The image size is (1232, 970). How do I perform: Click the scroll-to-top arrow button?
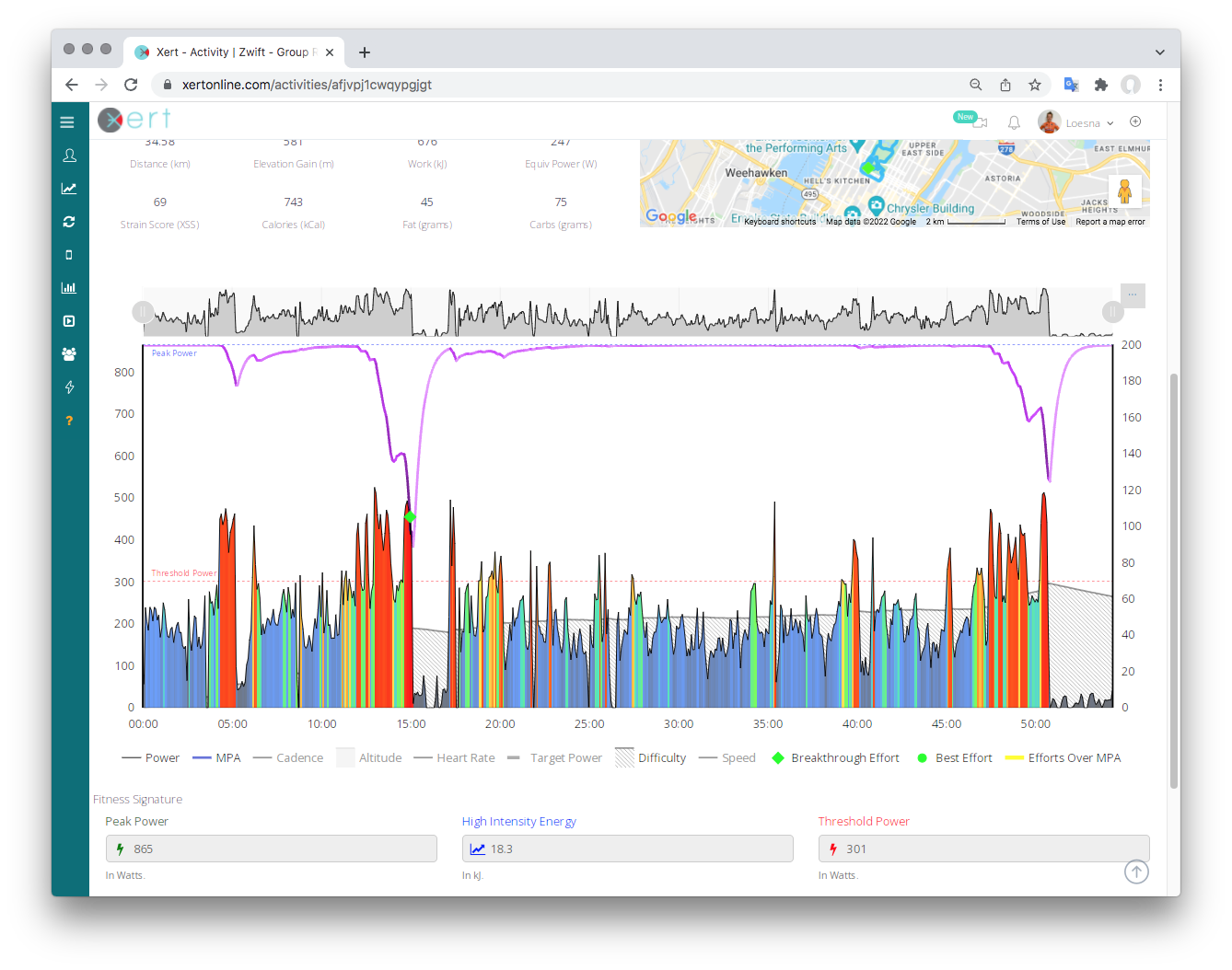pyautogui.click(x=1136, y=872)
